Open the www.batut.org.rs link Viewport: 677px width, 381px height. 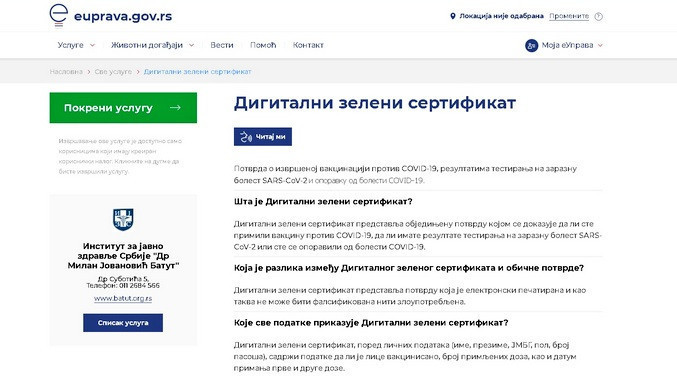point(123,298)
